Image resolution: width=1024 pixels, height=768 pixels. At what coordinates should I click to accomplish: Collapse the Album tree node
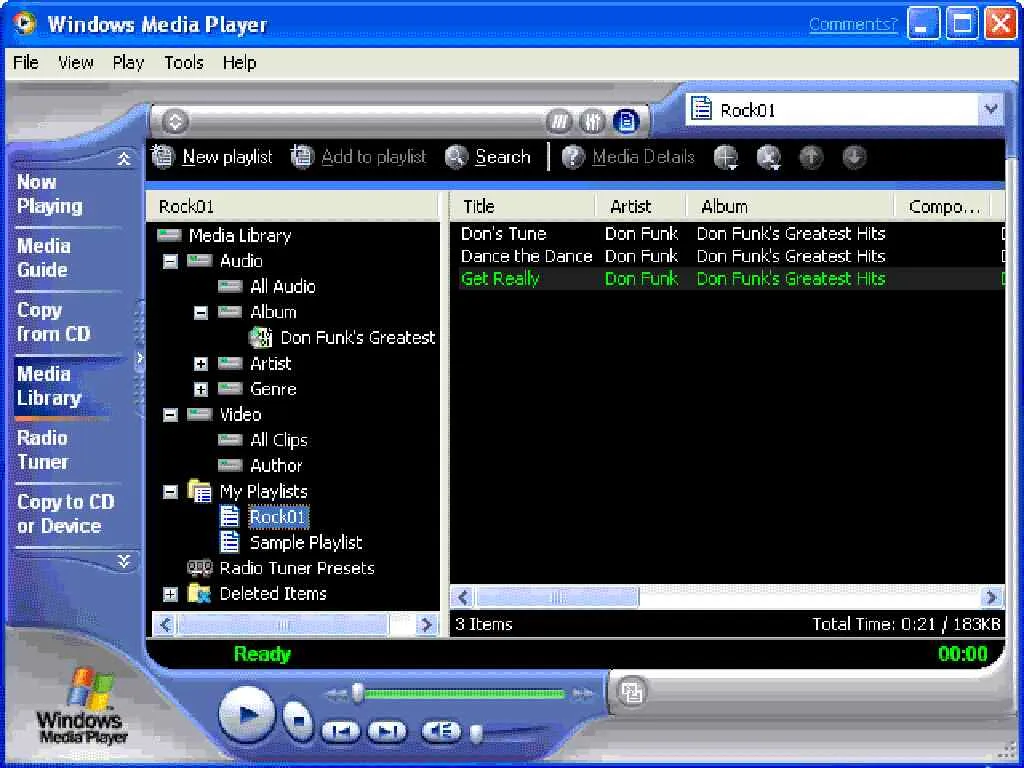click(200, 313)
